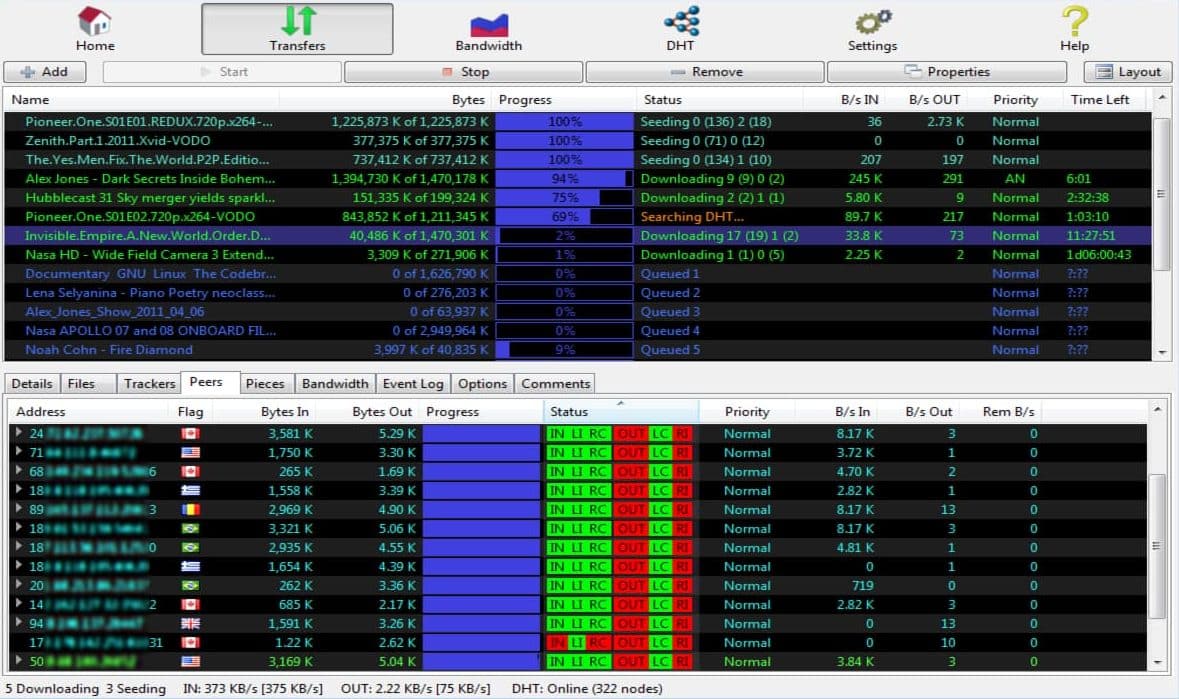Sort peers by Status column header
Image resolution: width=1179 pixels, height=699 pixels.
570,412
